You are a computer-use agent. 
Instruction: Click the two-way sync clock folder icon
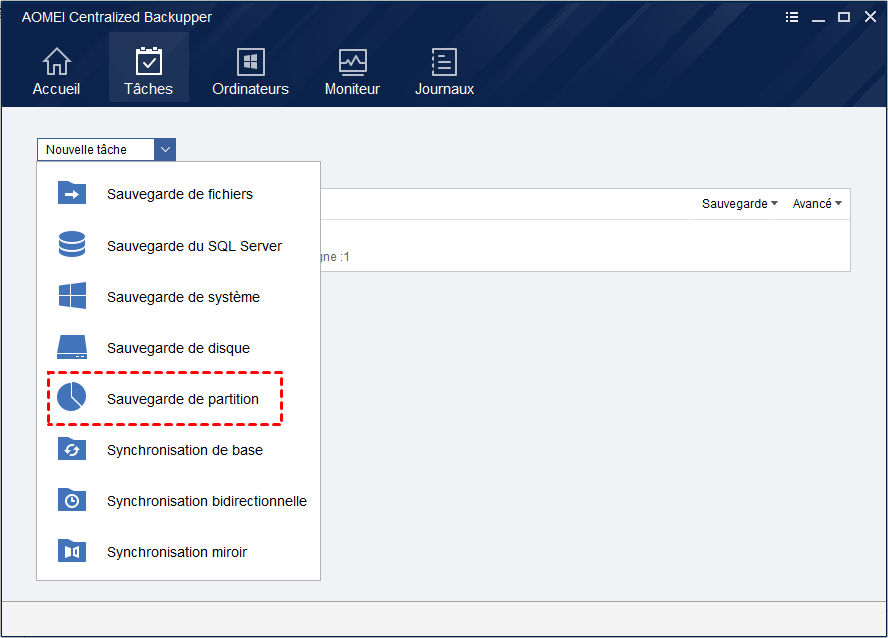coord(72,500)
